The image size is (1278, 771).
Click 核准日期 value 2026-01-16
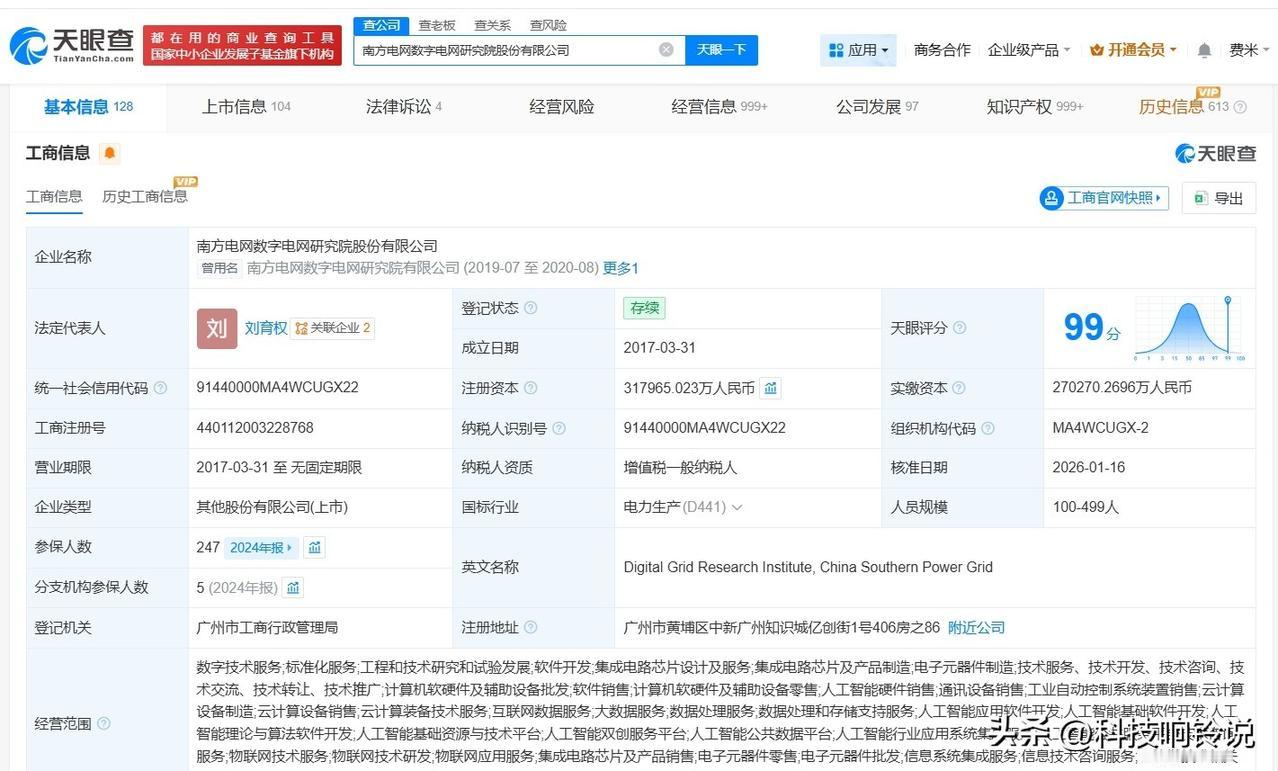click(1088, 467)
